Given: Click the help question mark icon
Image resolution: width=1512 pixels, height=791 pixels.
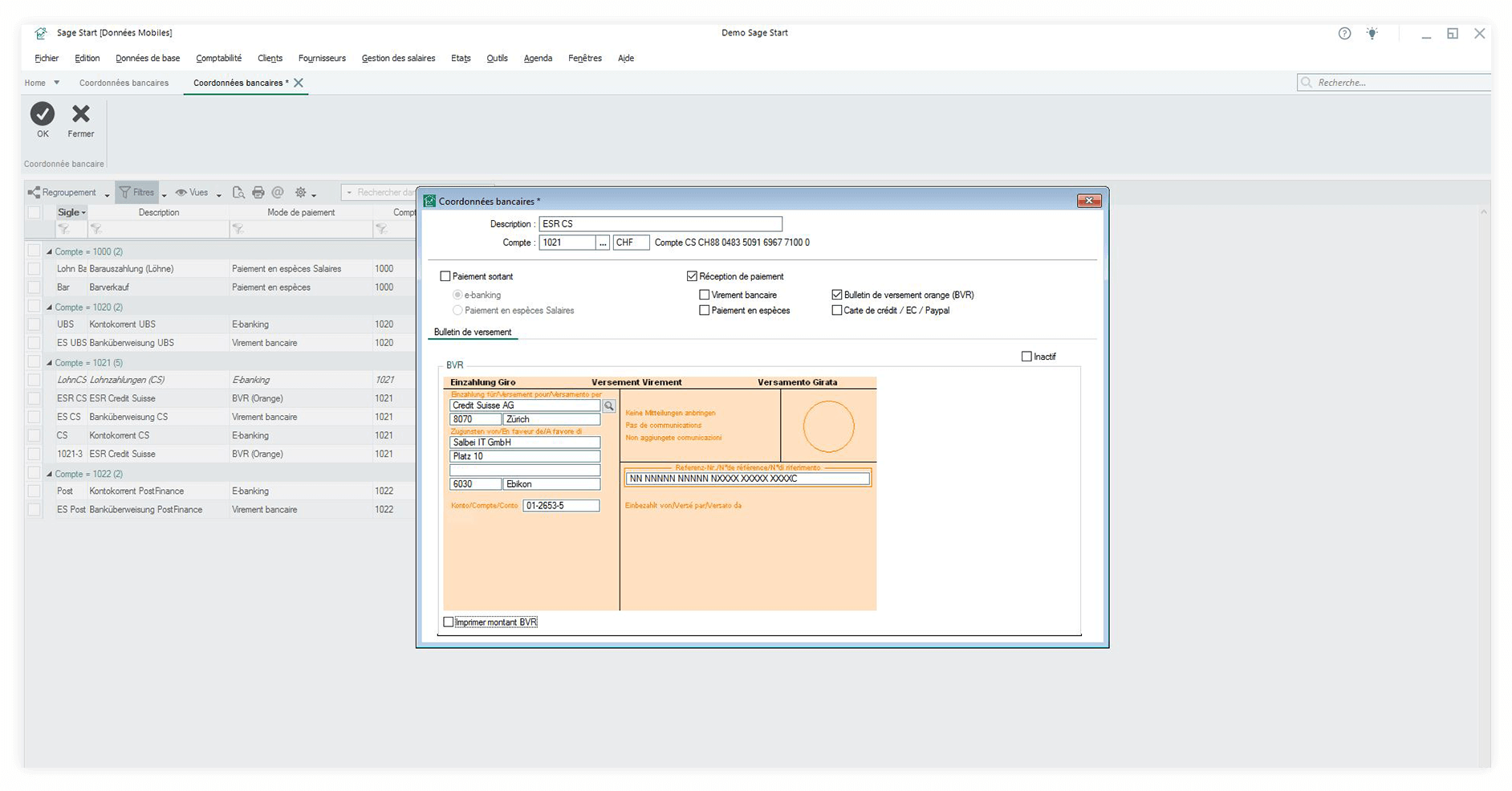Looking at the screenshot, I should coord(1345,34).
